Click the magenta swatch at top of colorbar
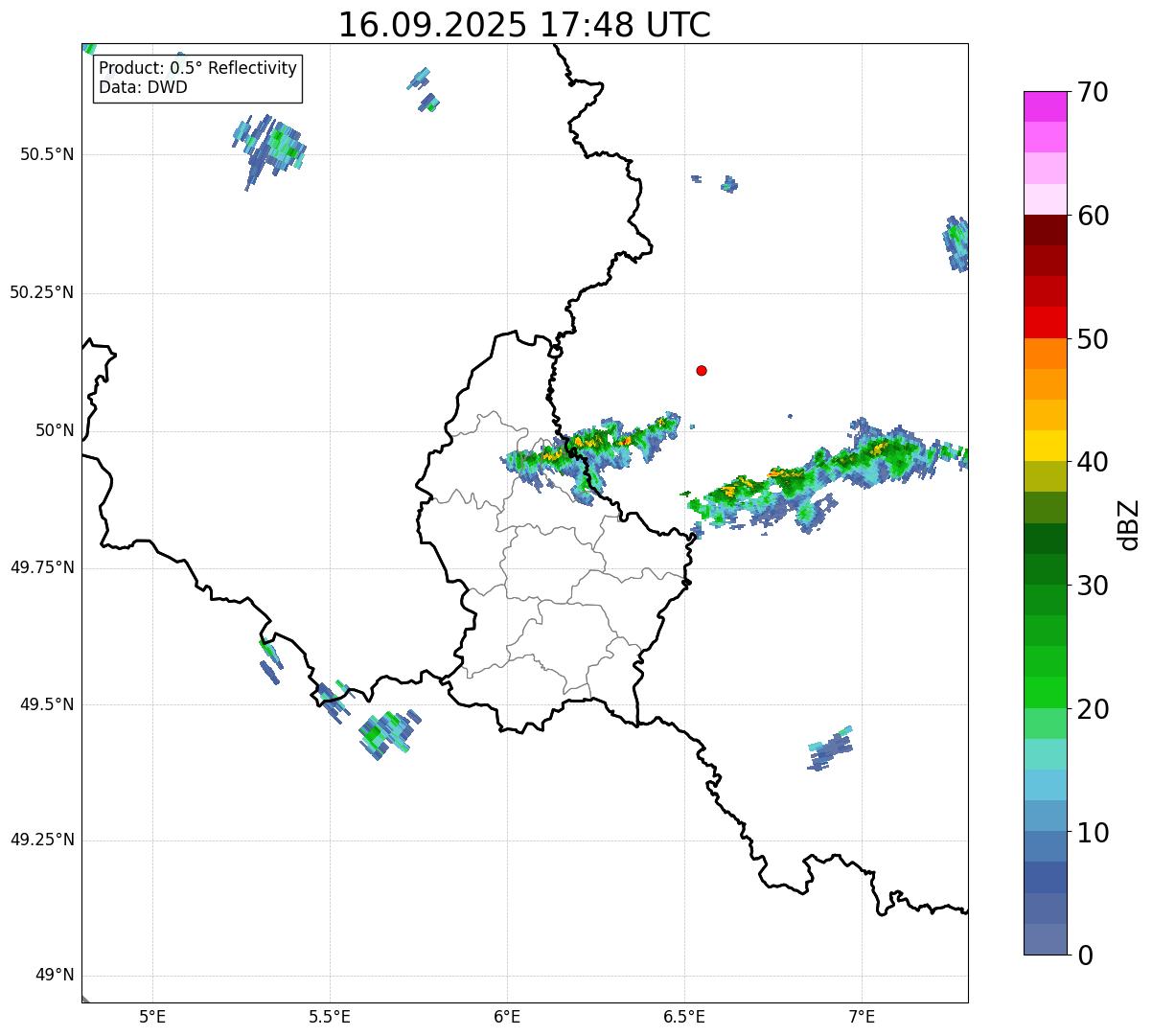 [1045, 106]
